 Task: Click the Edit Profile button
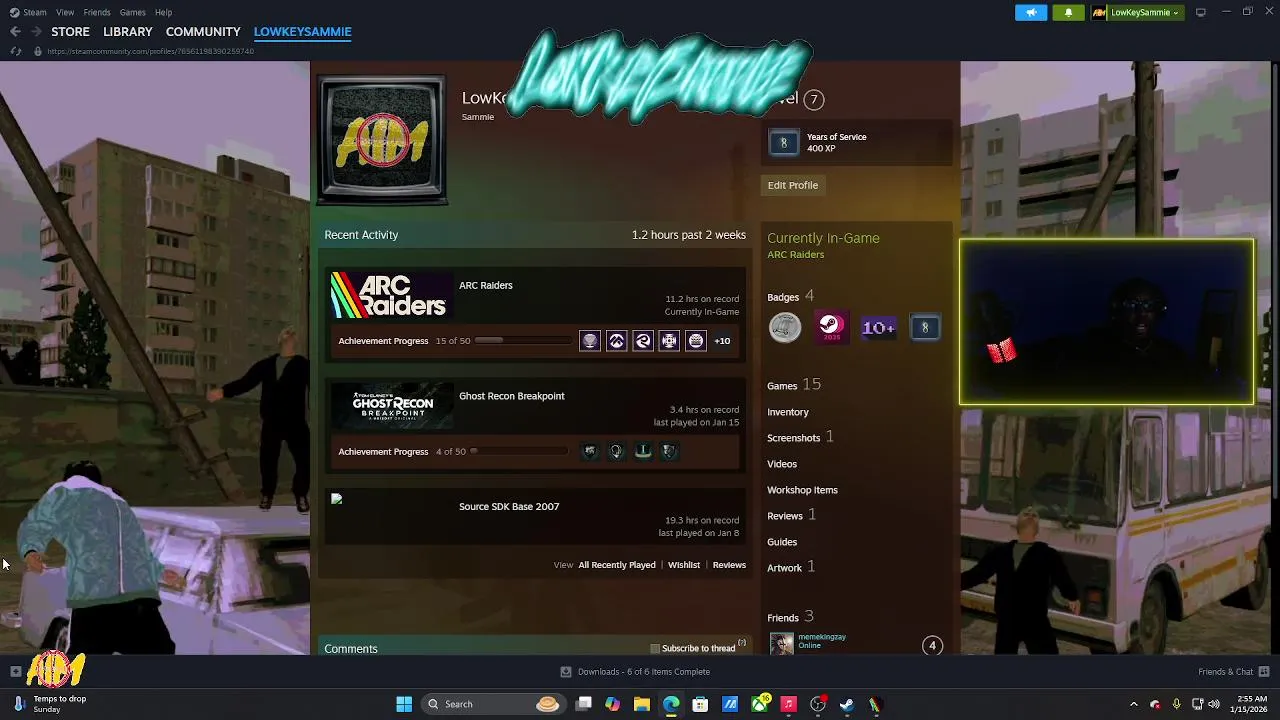[x=793, y=185]
